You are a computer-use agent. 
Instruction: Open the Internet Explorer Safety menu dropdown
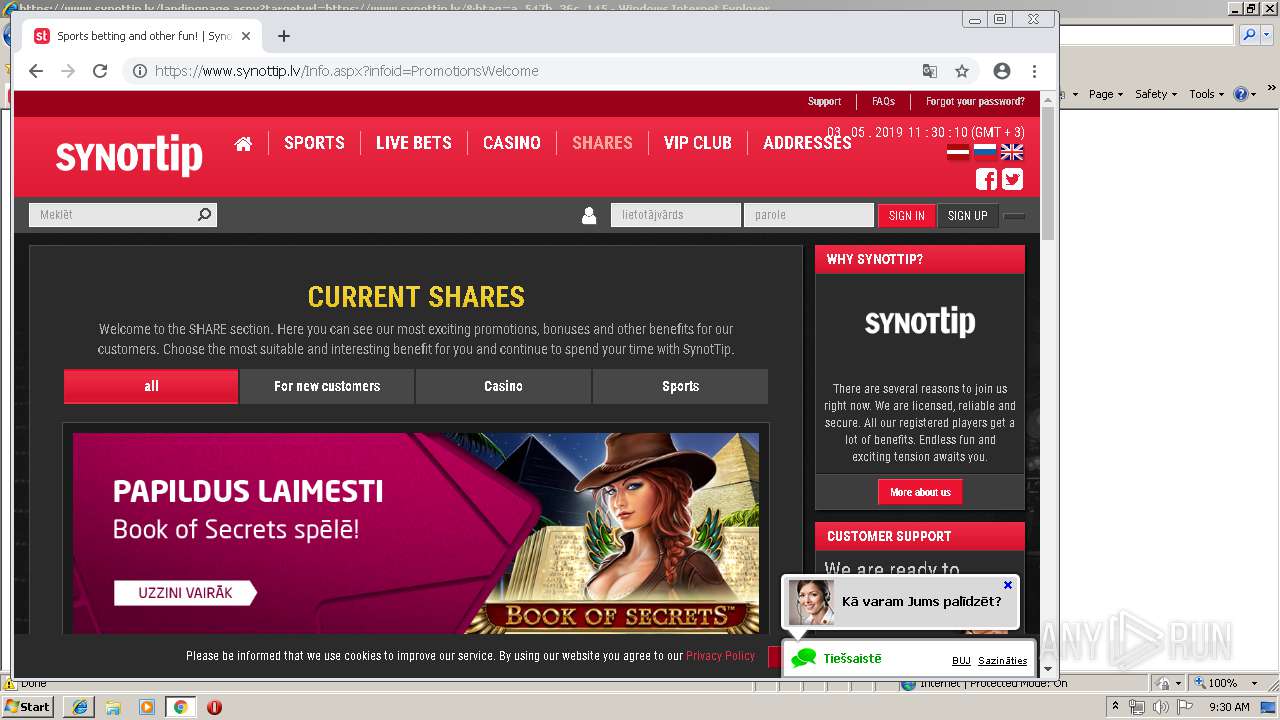point(1155,94)
